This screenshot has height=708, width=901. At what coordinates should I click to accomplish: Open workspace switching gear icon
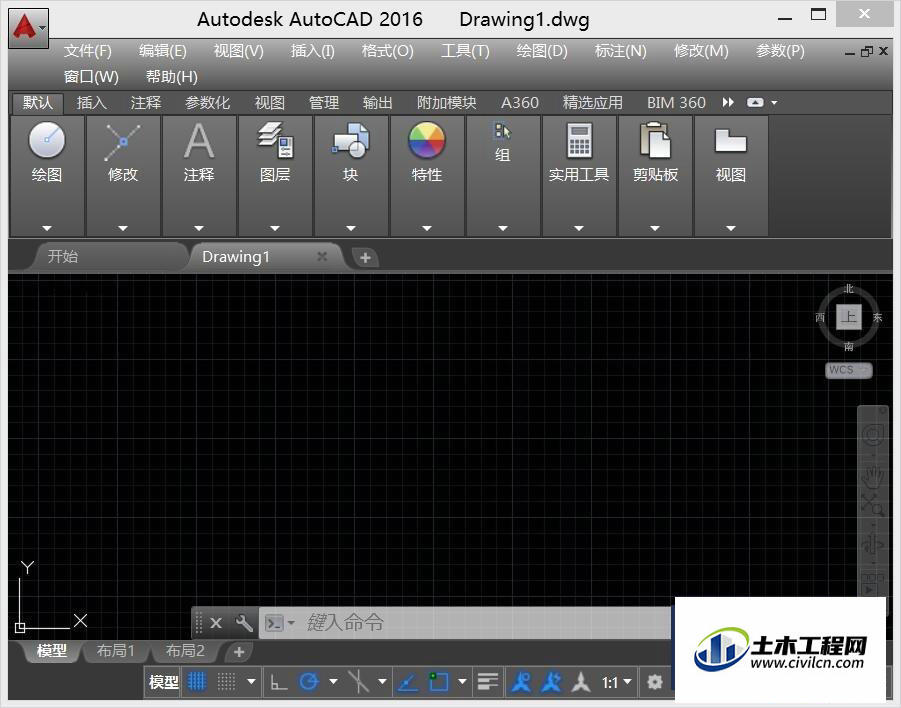(x=654, y=682)
